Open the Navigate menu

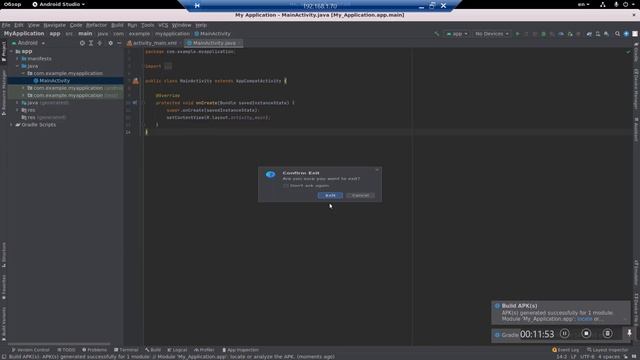pyautogui.click(x=54, y=25)
